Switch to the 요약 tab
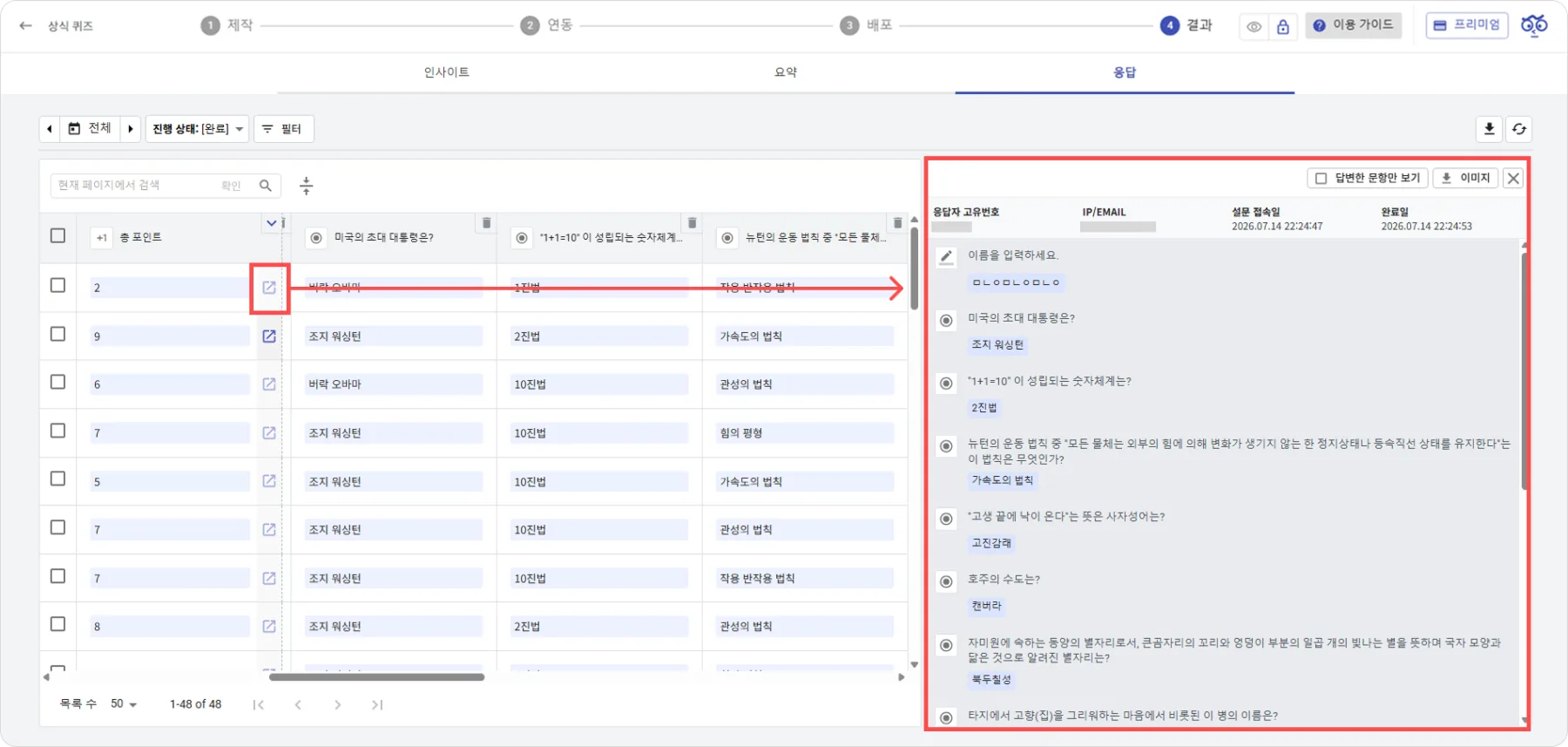1568x747 pixels. point(786,72)
